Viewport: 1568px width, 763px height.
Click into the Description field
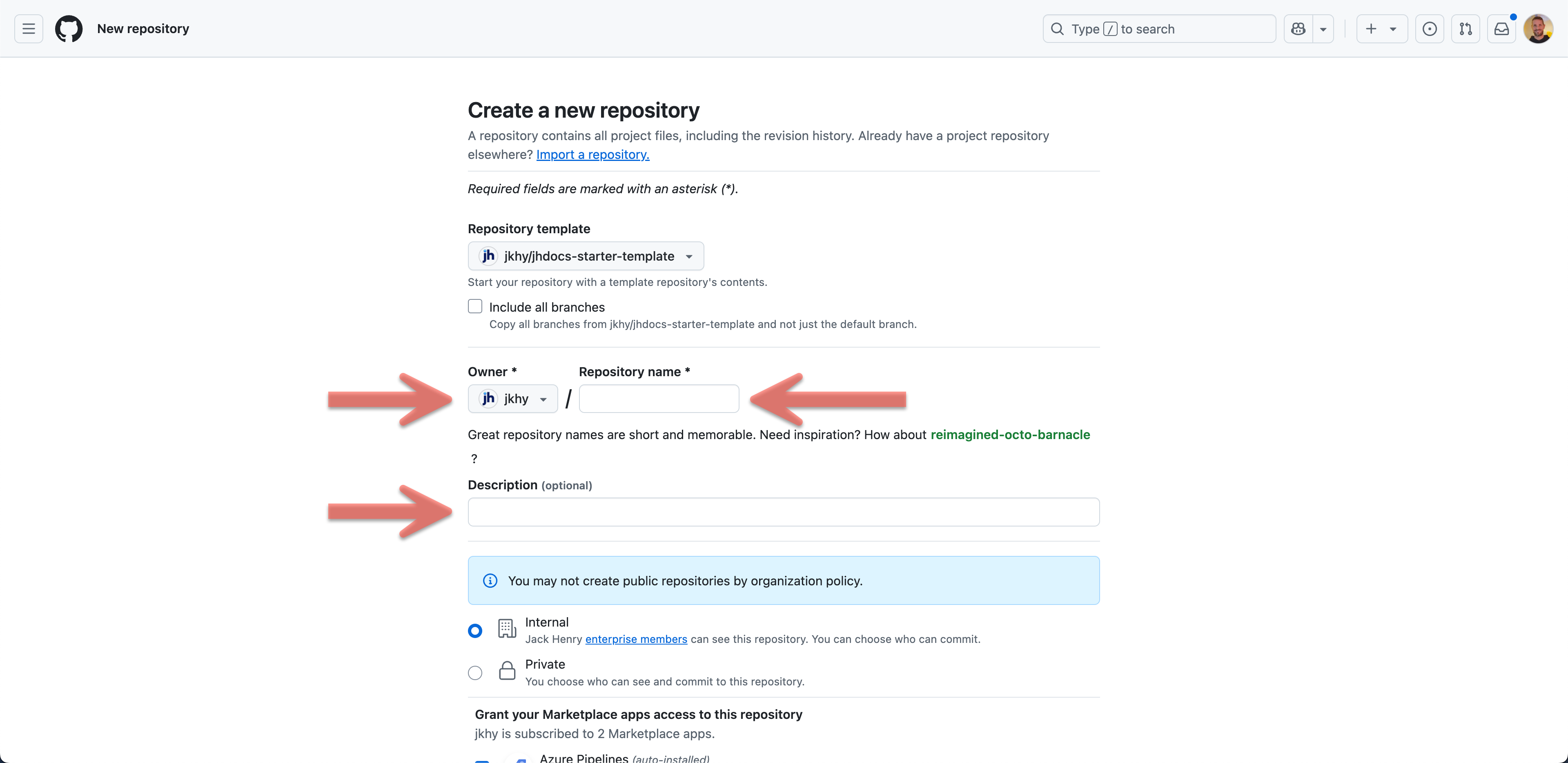[784, 512]
